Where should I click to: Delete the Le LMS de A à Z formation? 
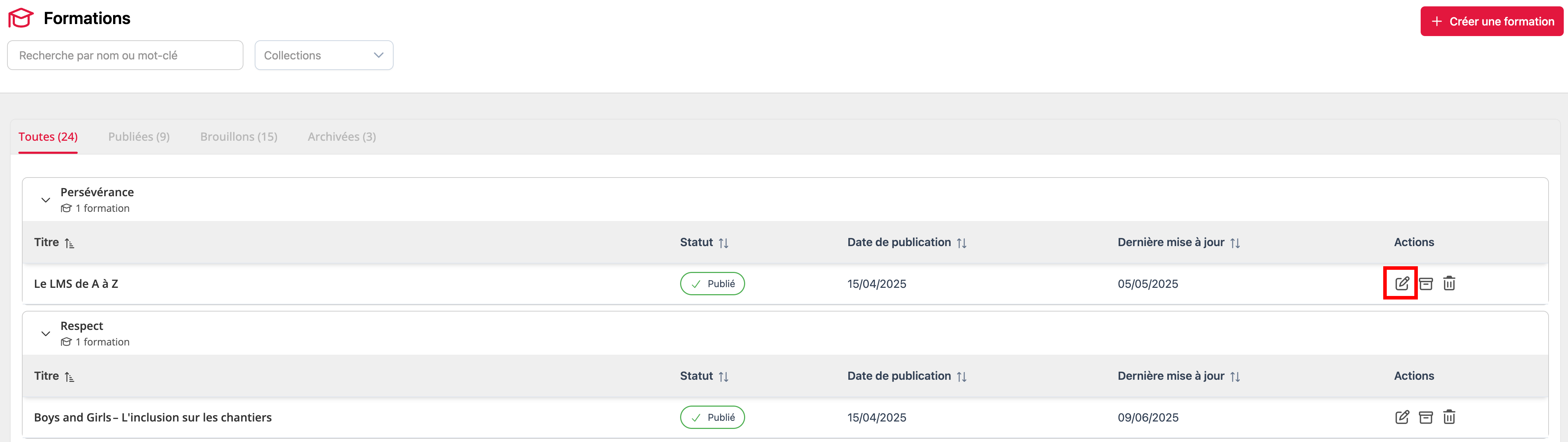pyautogui.click(x=1449, y=283)
